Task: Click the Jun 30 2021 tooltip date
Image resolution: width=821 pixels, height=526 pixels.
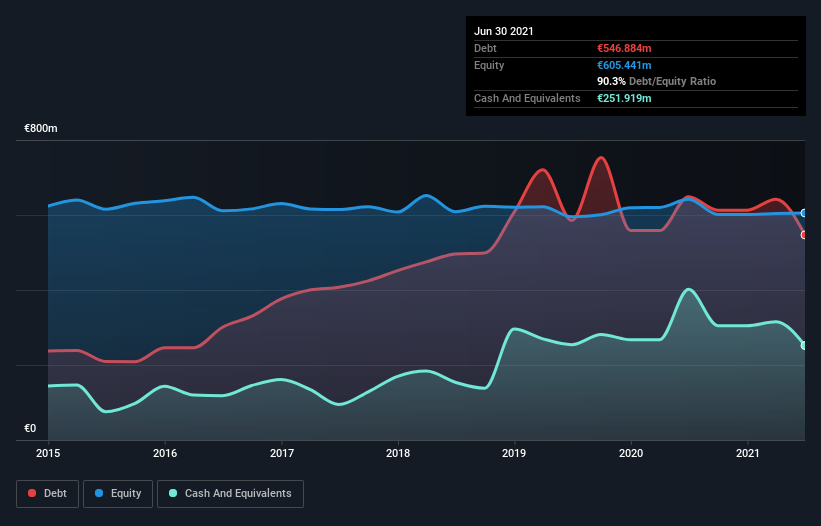Action: (504, 31)
